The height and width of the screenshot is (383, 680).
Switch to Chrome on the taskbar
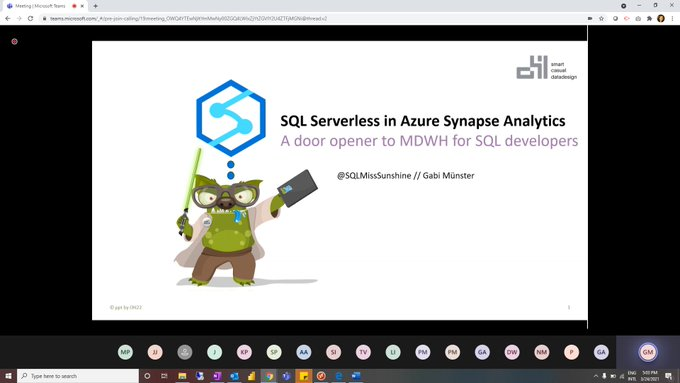(x=269, y=376)
